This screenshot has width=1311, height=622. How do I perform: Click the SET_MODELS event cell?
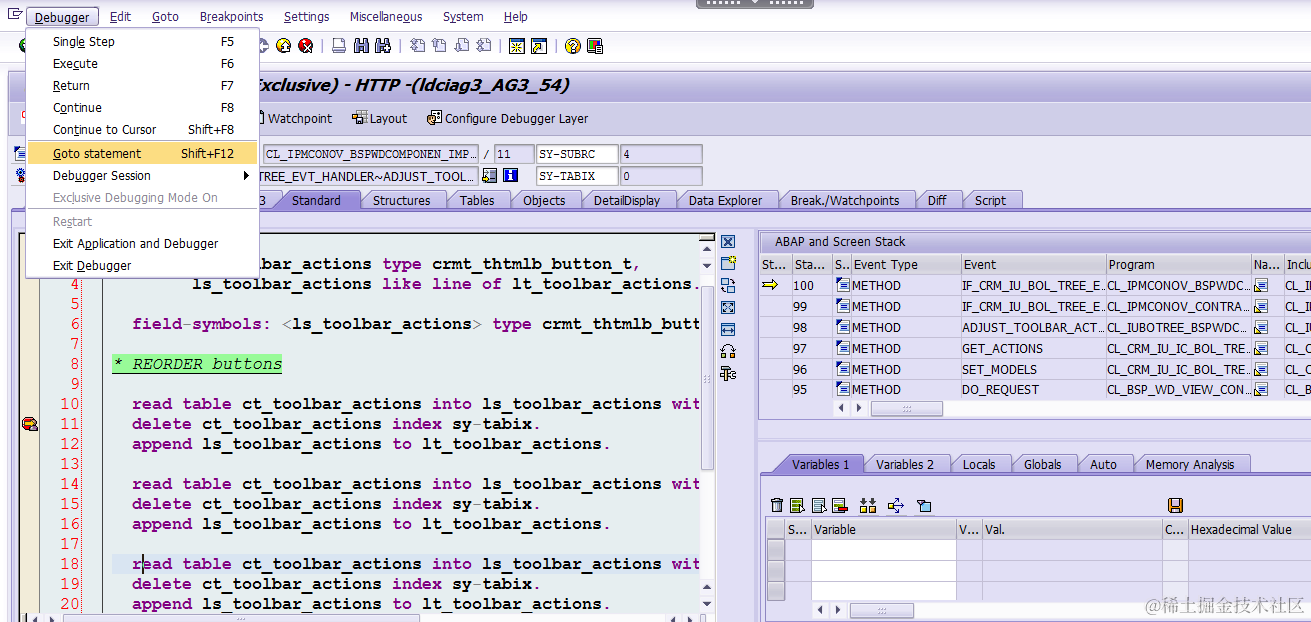(x=1032, y=370)
